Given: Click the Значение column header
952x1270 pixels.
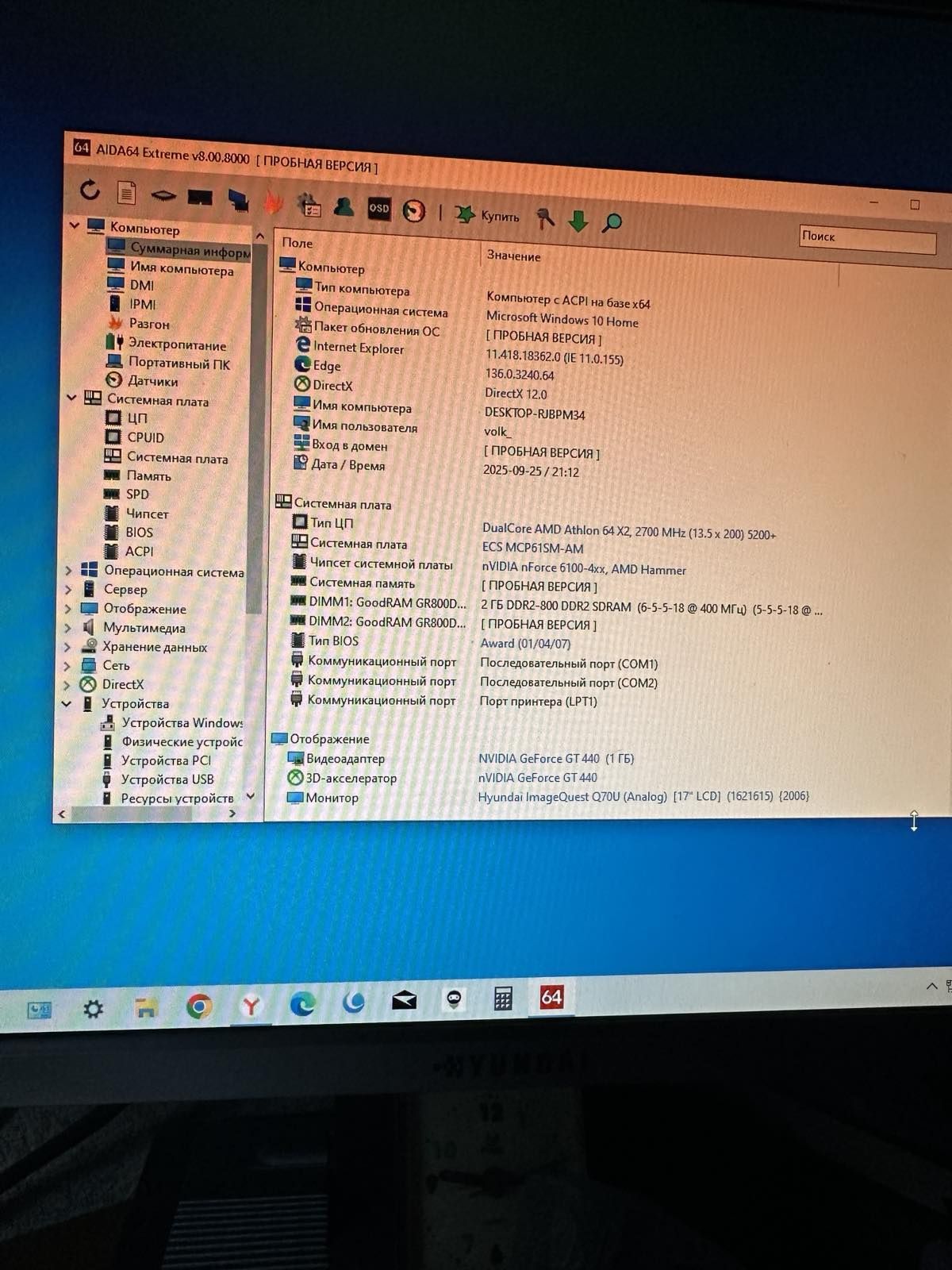Looking at the screenshot, I should [x=513, y=256].
